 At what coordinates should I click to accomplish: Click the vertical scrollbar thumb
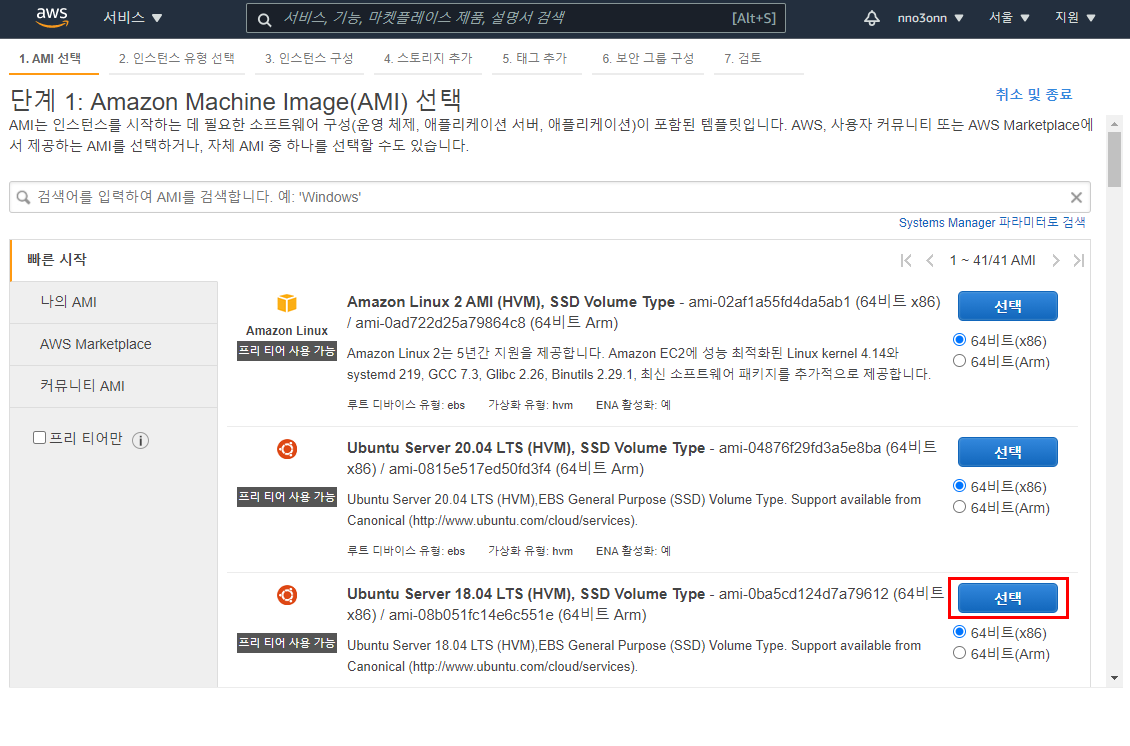point(1114,159)
